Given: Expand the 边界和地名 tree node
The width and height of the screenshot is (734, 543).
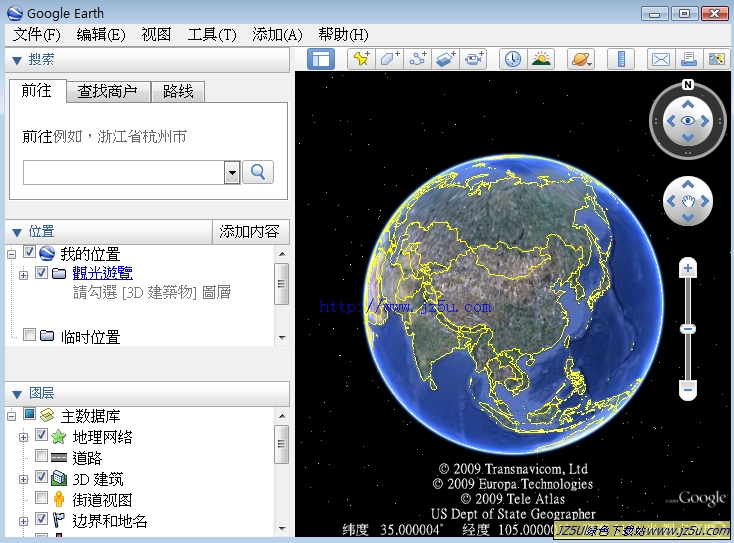Looking at the screenshot, I should (x=23, y=521).
